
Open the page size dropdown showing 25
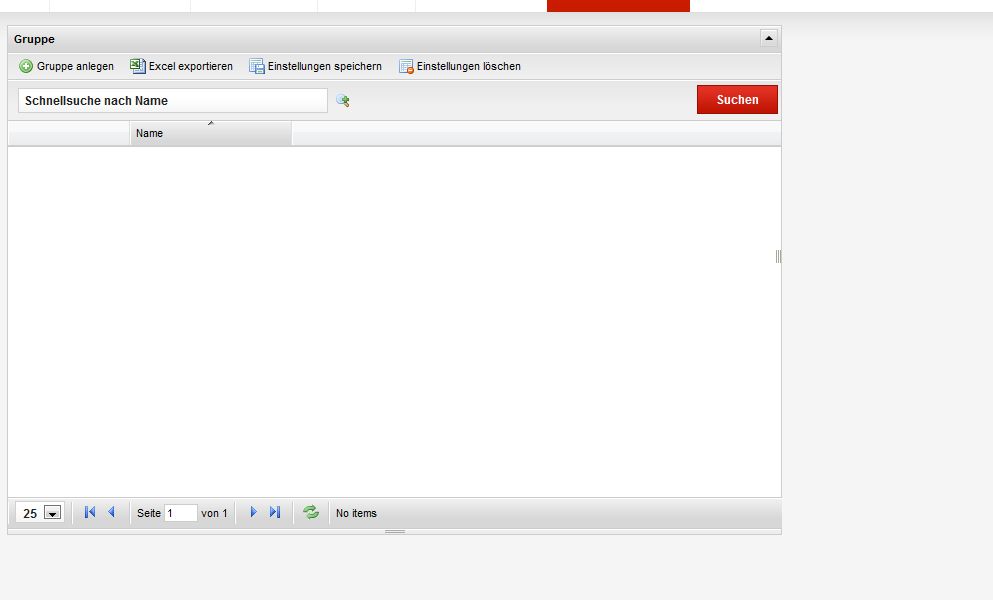[x=53, y=513]
